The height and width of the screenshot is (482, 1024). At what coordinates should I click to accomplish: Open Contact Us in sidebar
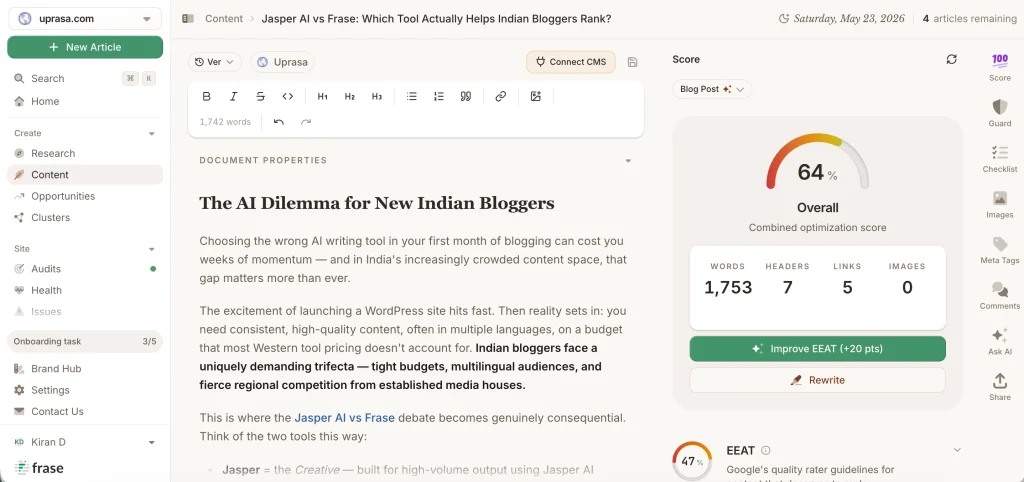point(85,411)
